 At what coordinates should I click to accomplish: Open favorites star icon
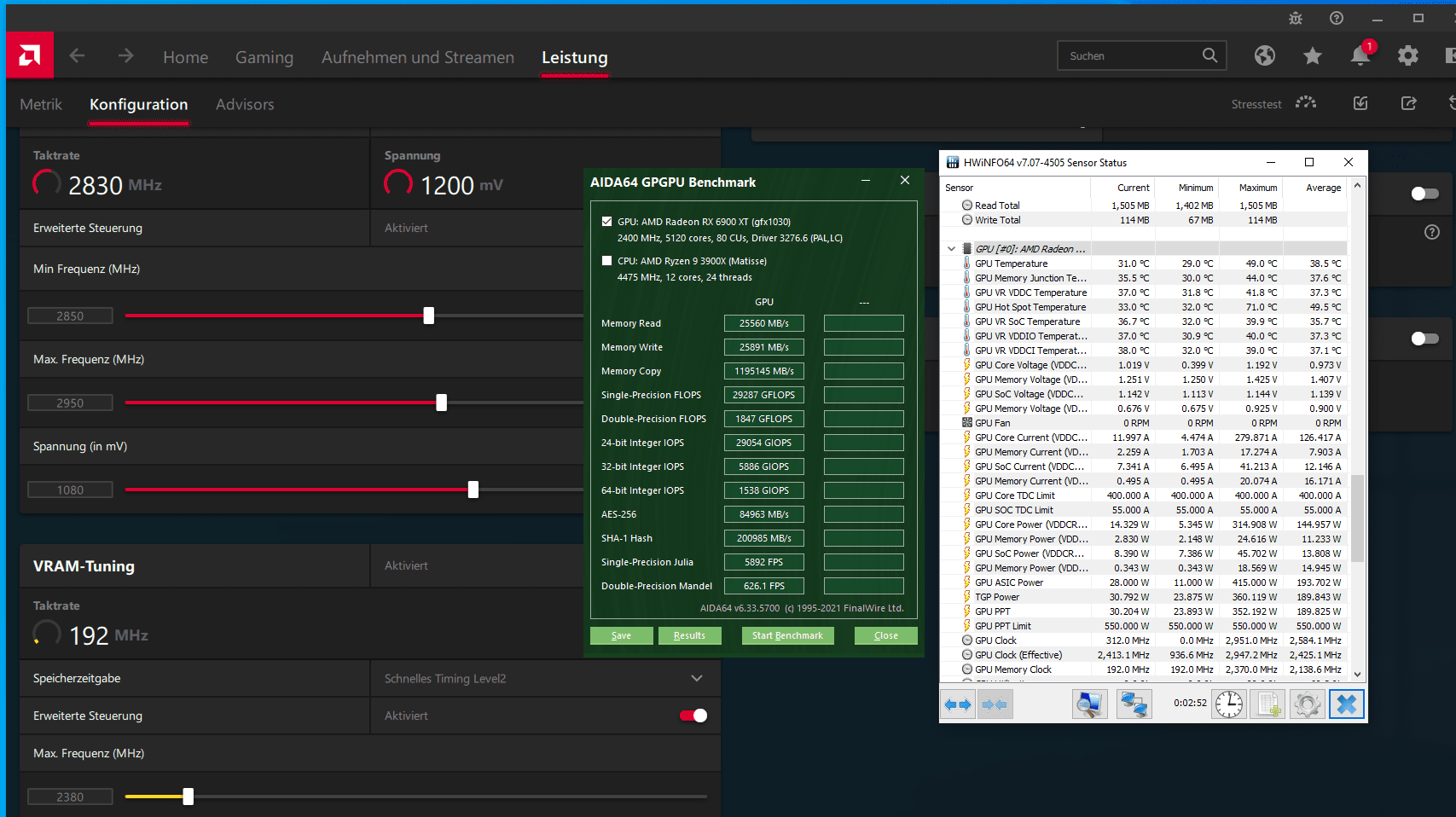click(x=1312, y=55)
